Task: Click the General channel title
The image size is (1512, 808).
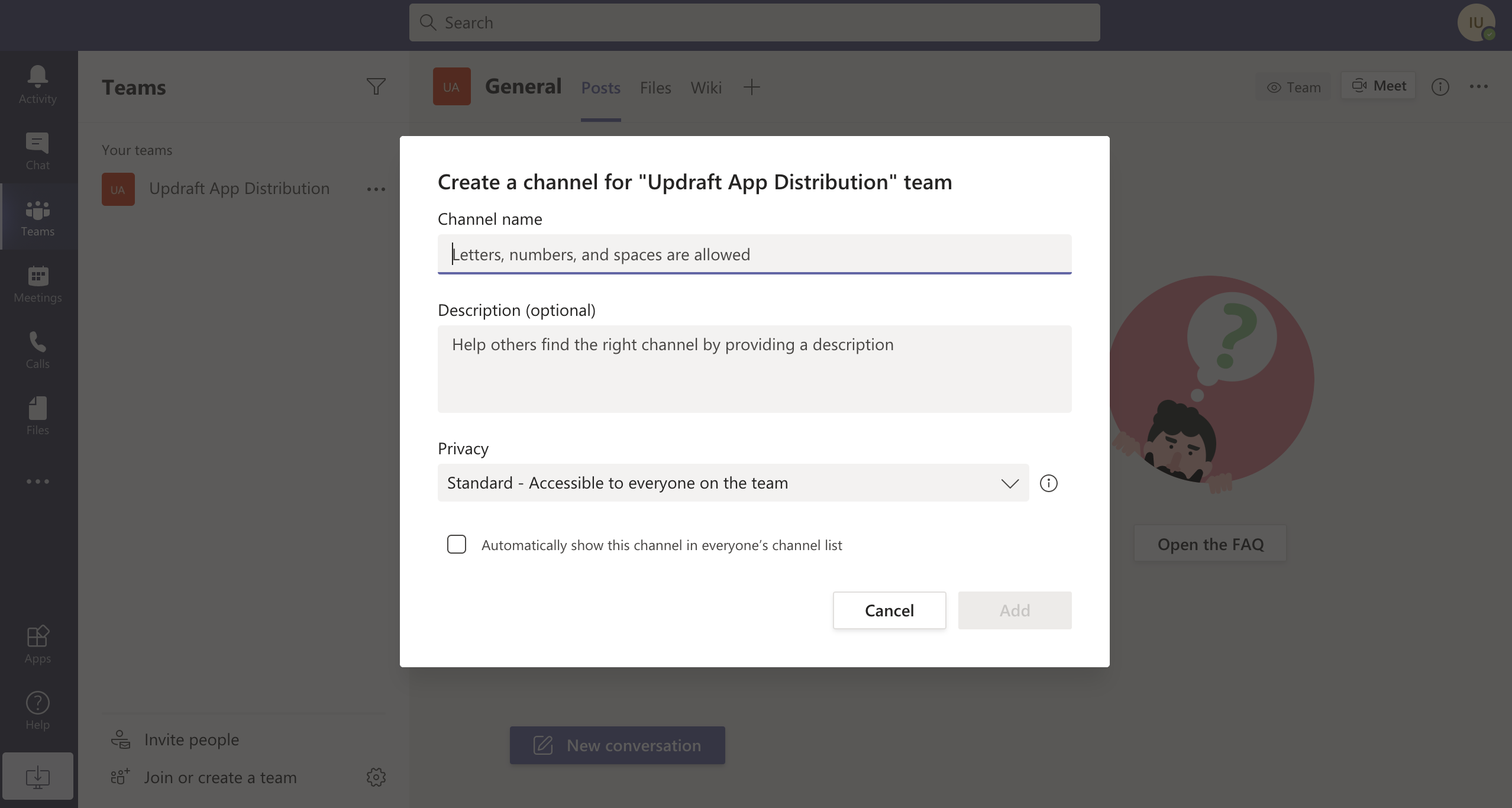Action: [x=523, y=86]
